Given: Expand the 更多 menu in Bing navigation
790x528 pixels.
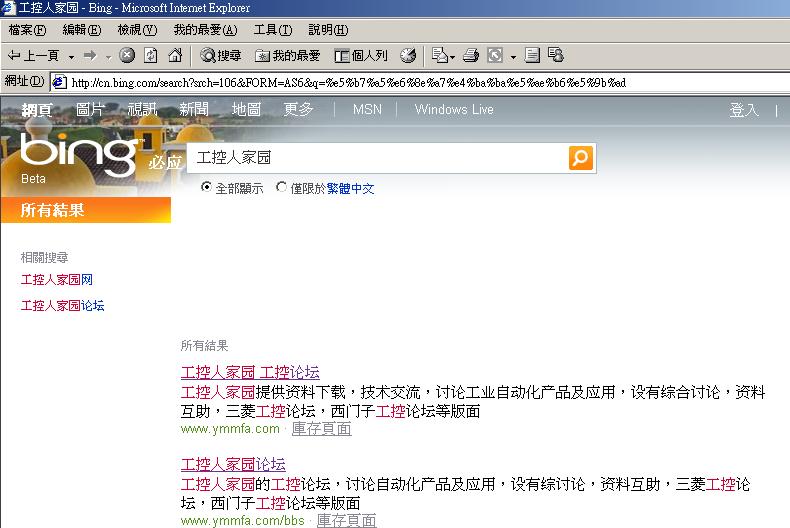Looking at the screenshot, I should [x=298, y=109].
